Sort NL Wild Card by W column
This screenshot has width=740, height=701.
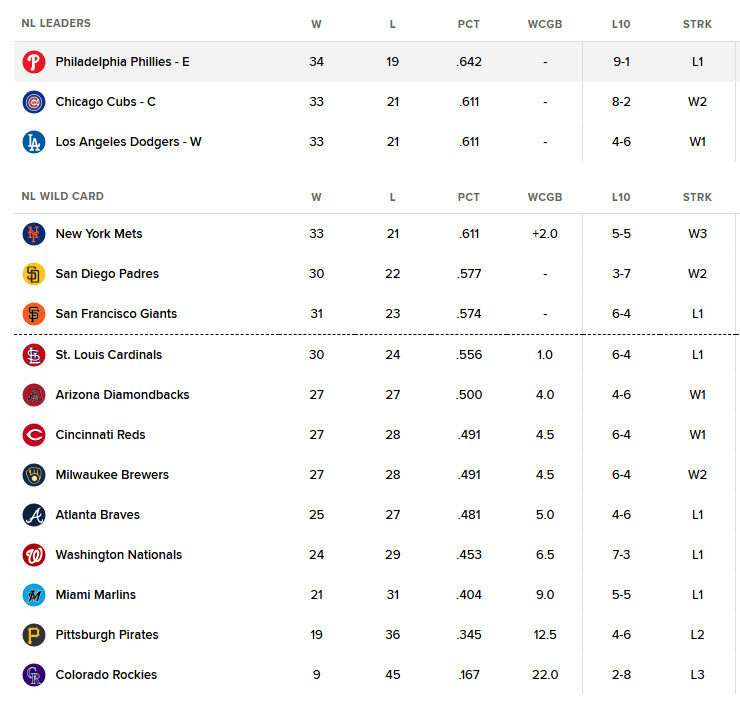pyautogui.click(x=317, y=197)
